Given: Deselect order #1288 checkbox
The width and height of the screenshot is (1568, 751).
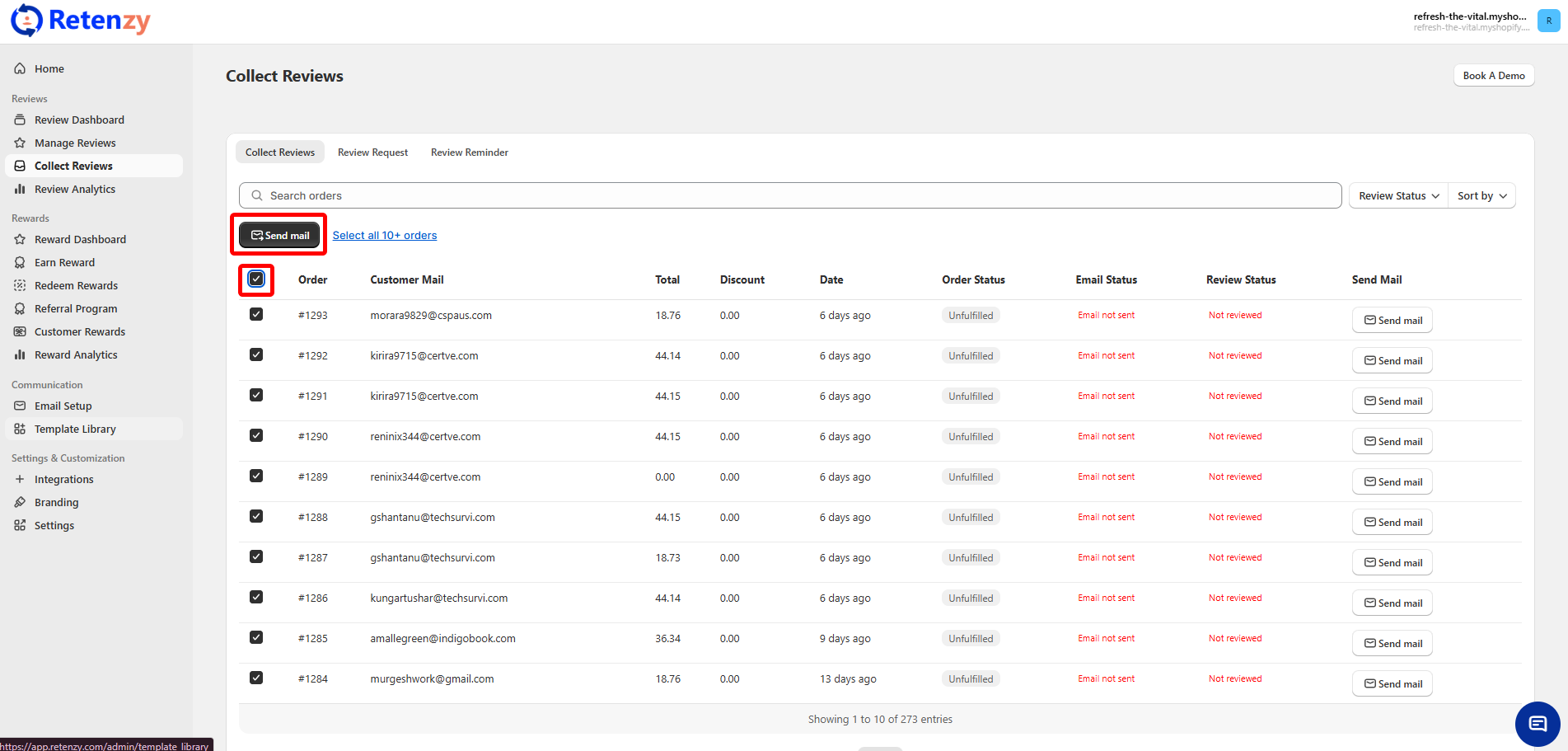Looking at the screenshot, I should tap(256, 517).
